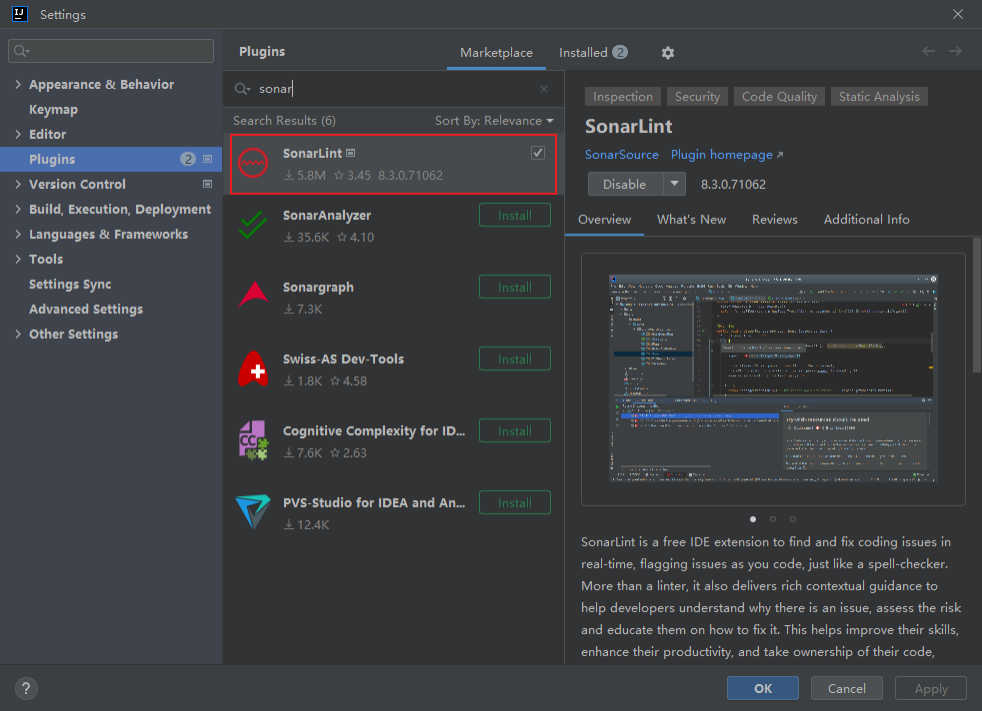
Task: Expand the Editor settings node
Action: [18, 134]
